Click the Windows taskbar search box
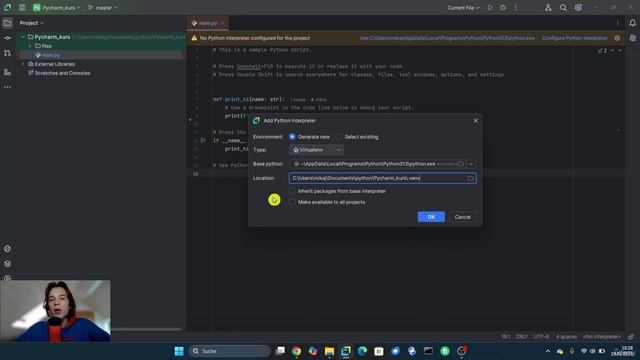640x360 pixels. [x=230, y=351]
